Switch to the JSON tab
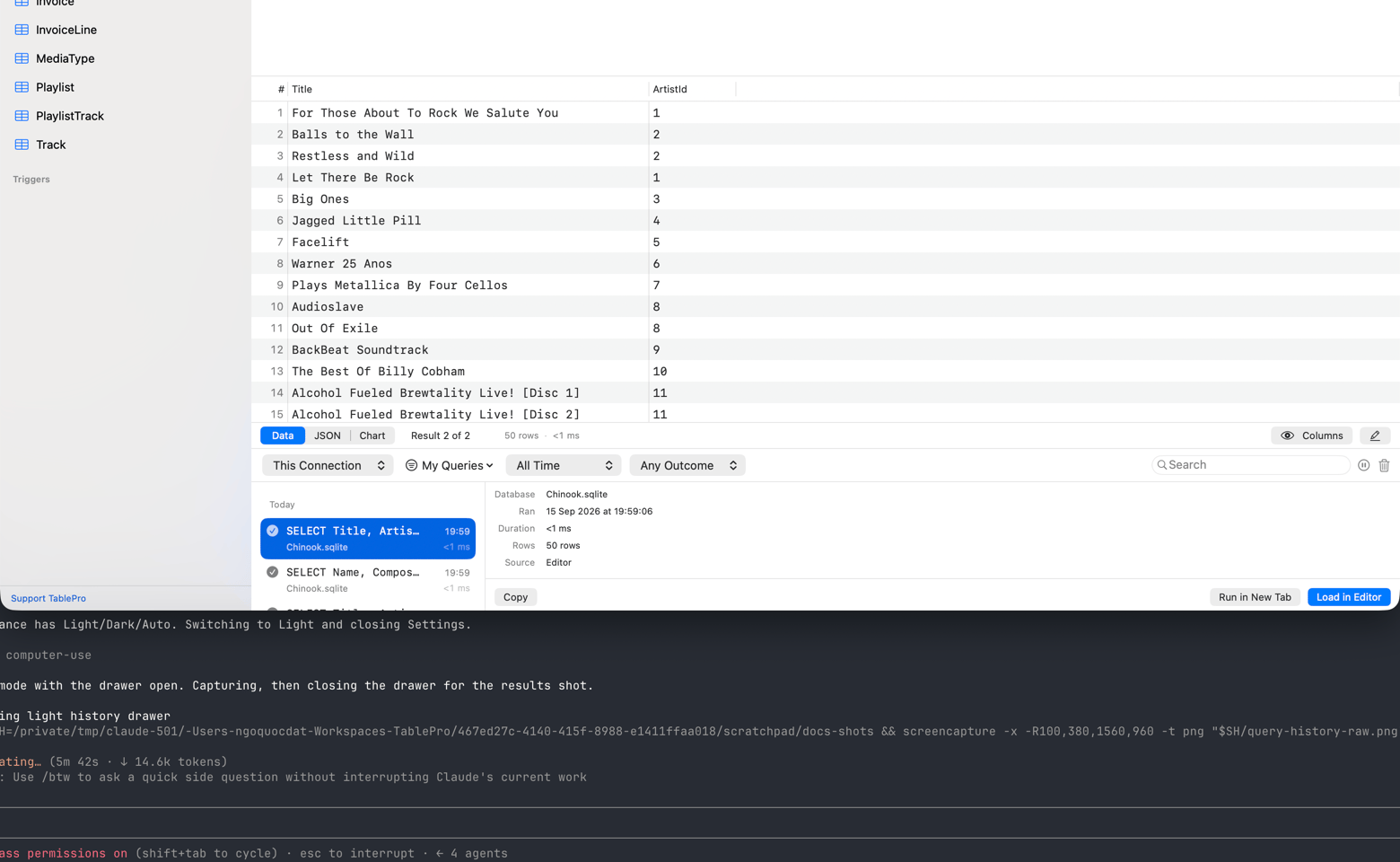Viewport: 1400px width, 862px height. [x=328, y=435]
